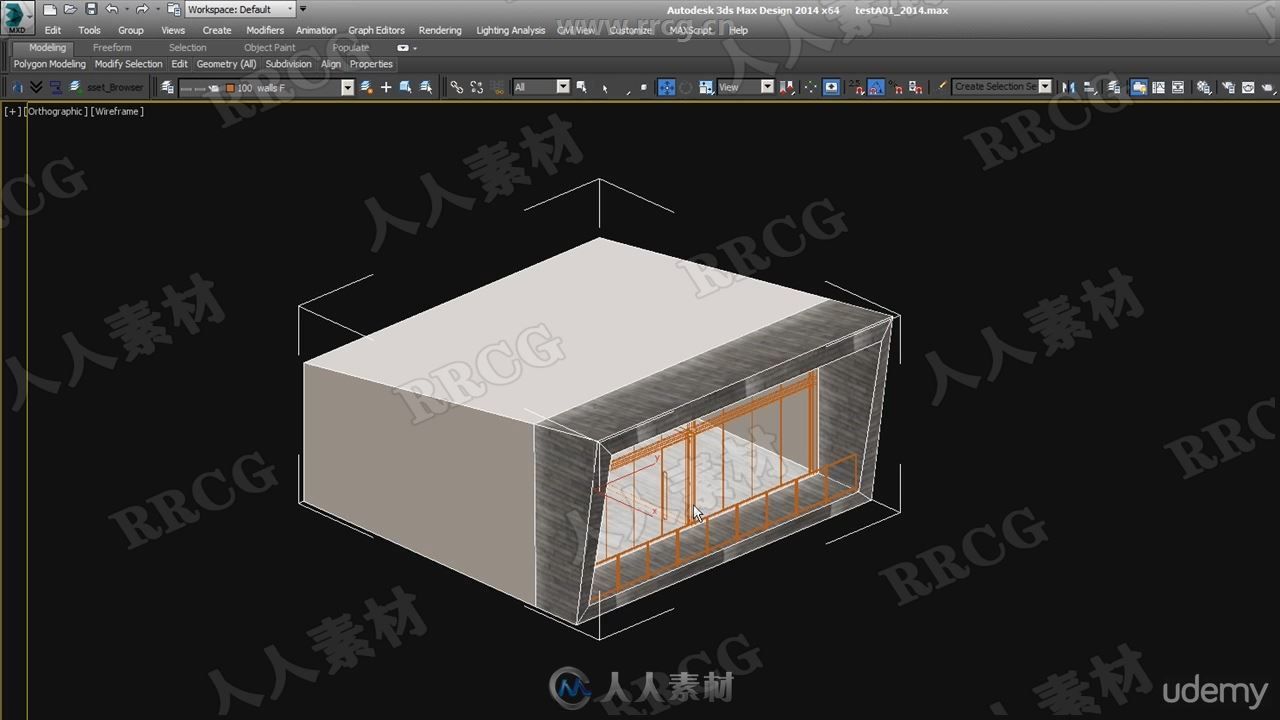Viewport: 1280px width, 720px height.
Task: Expand the Geometry (All) panel
Action: click(x=226, y=64)
